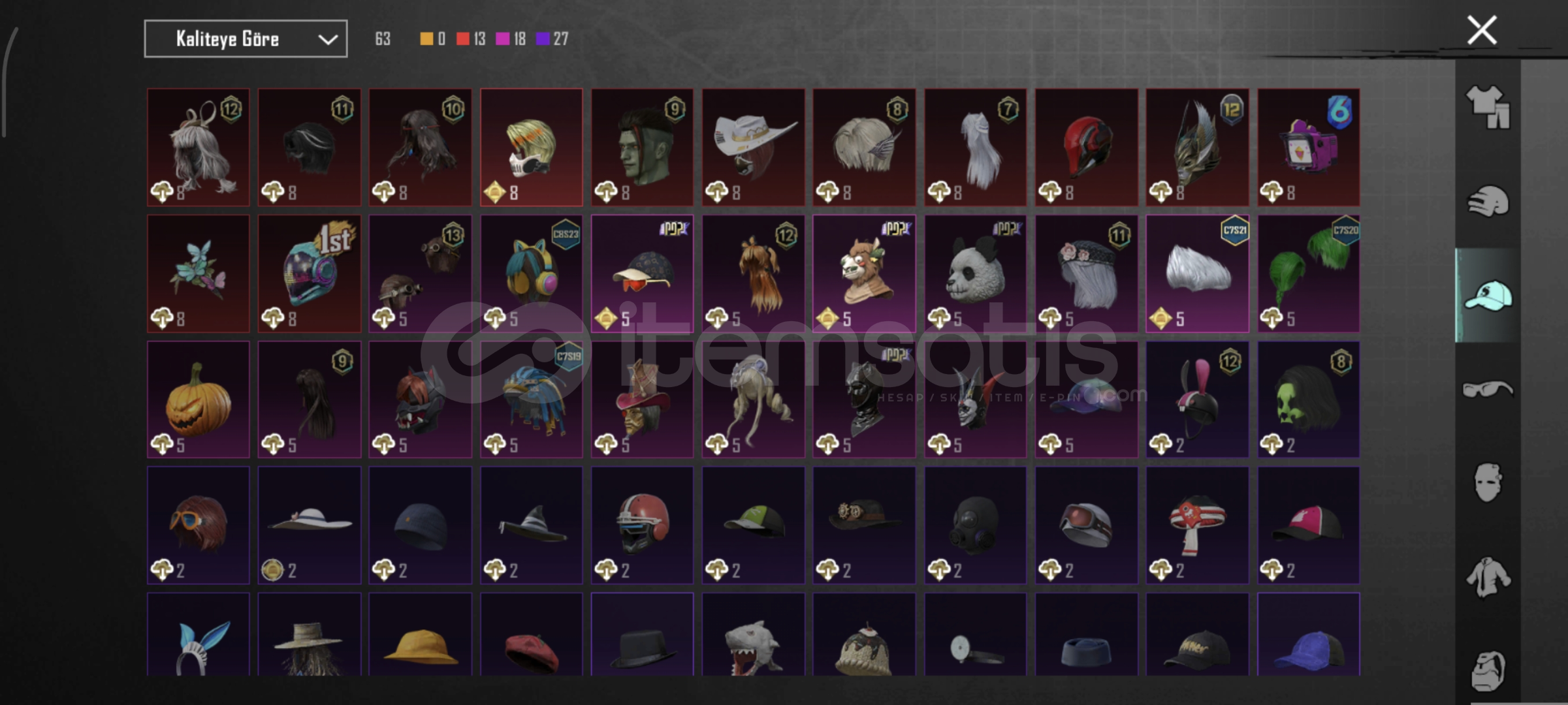Filter by the yellow quality swatch
The width and height of the screenshot is (1568, 705).
(x=426, y=39)
